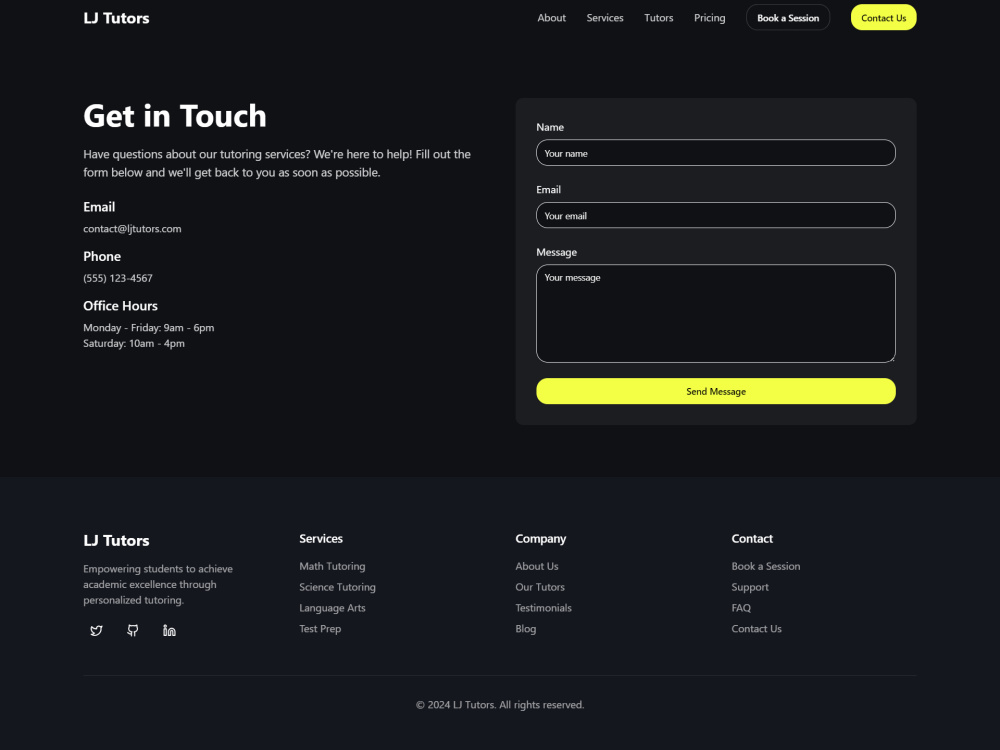The width and height of the screenshot is (1000, 750).
Task: Focus the Your email input field
Action: (x=716, y=216)
